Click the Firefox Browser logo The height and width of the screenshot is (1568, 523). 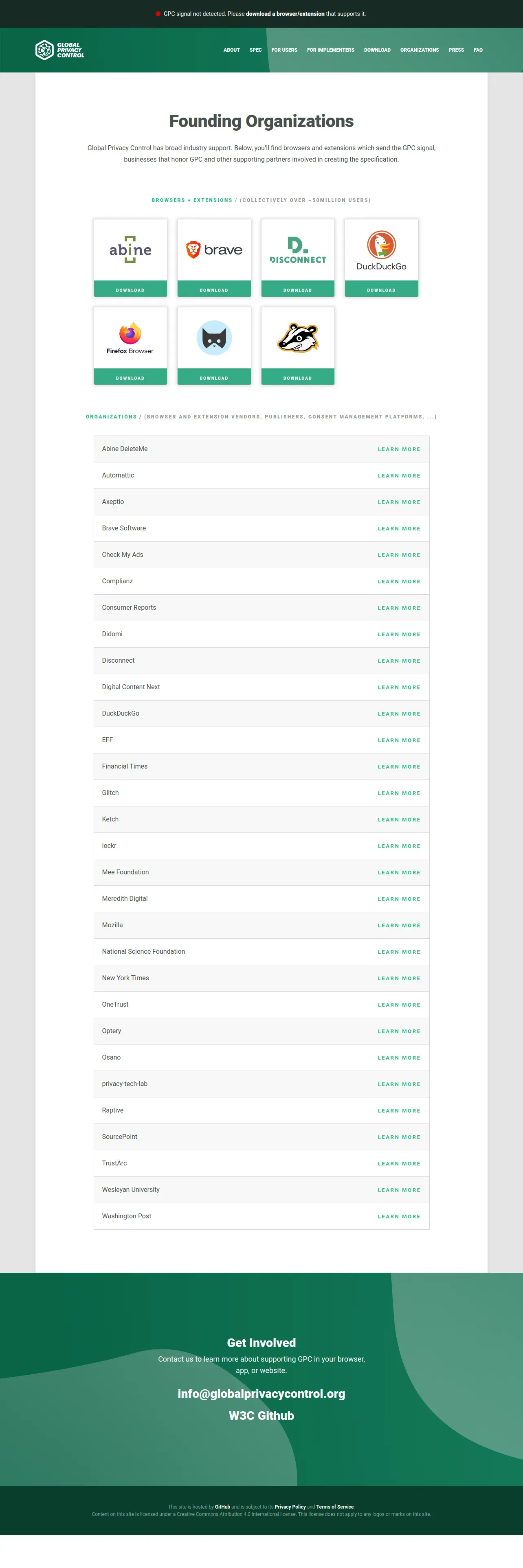point(130,338)
